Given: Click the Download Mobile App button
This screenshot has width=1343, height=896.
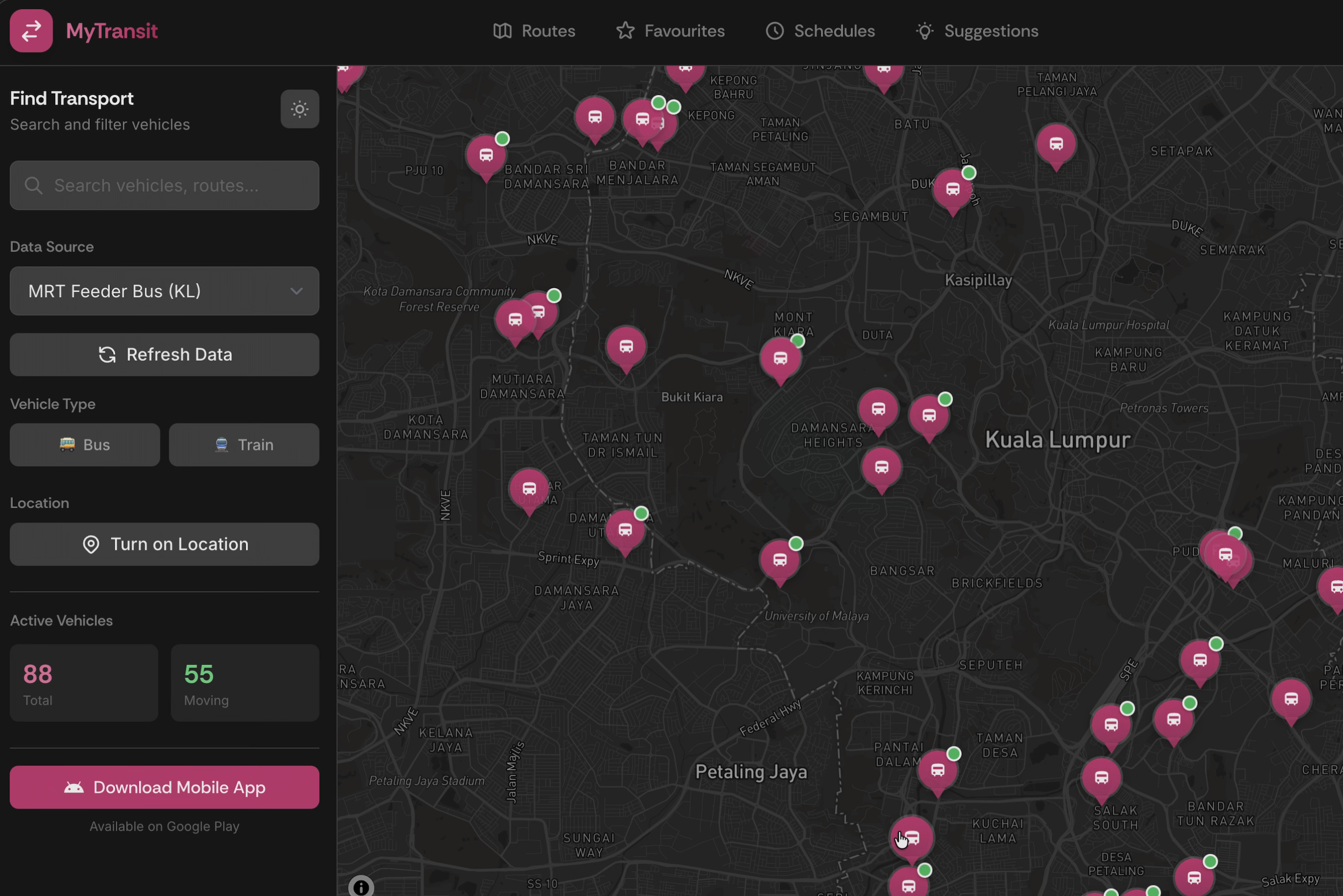Looking at the screenshot, I should pyautogui.click(x=164, y=787).
